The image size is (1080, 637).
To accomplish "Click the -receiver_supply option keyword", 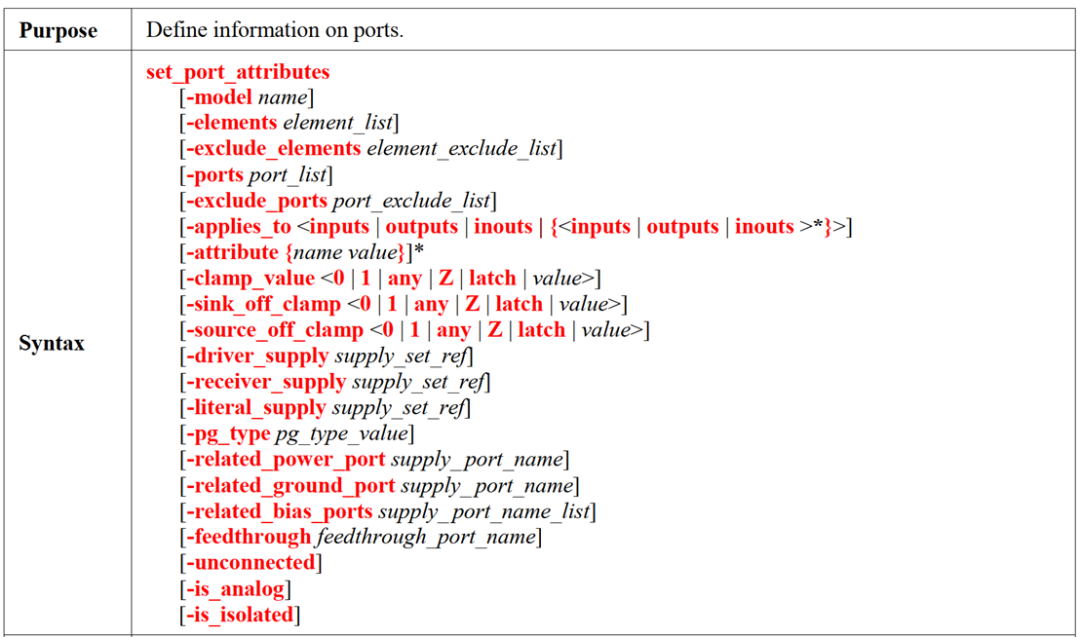I will [x=266, y=382].
